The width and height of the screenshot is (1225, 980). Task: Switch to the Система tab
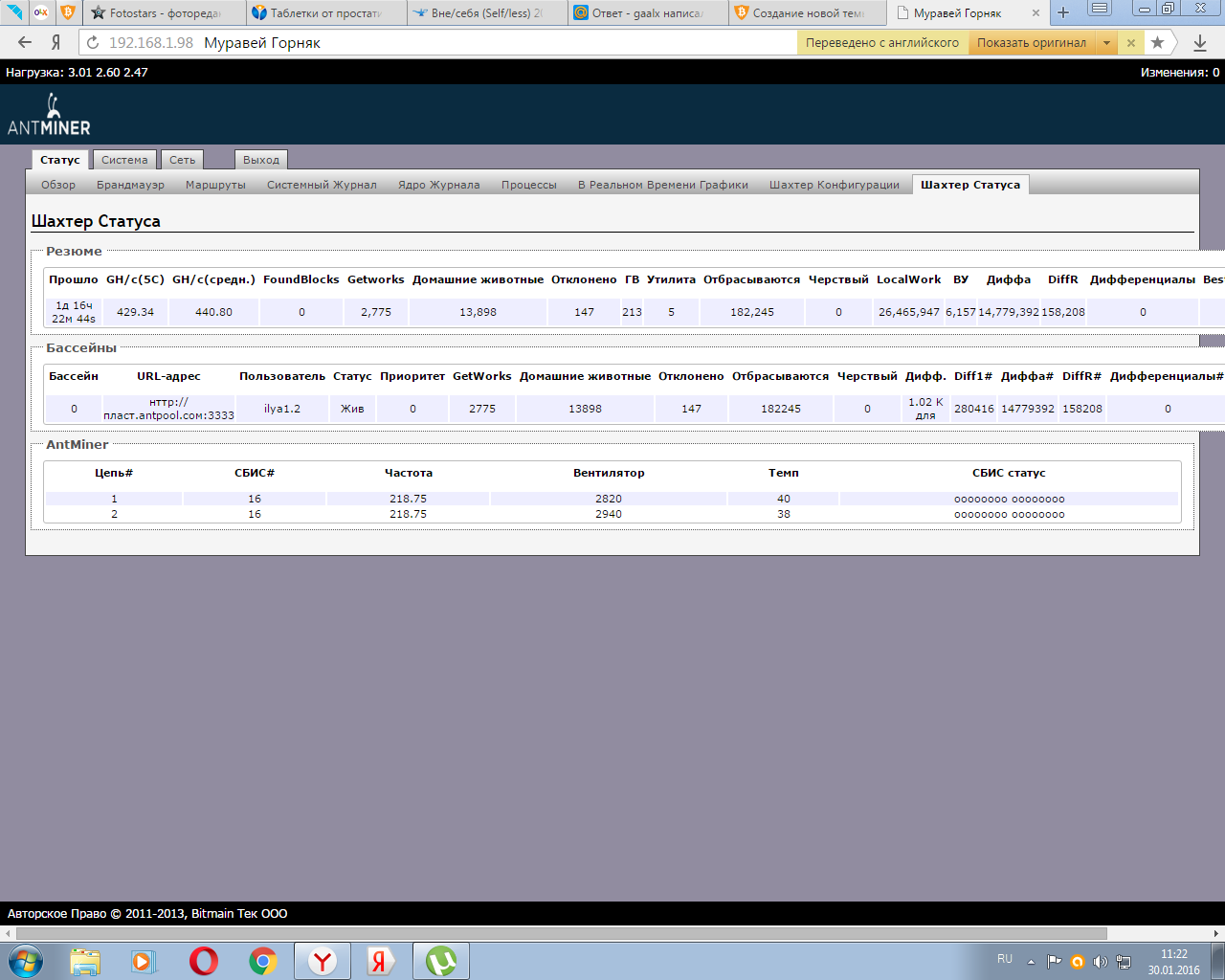point(124,160)
